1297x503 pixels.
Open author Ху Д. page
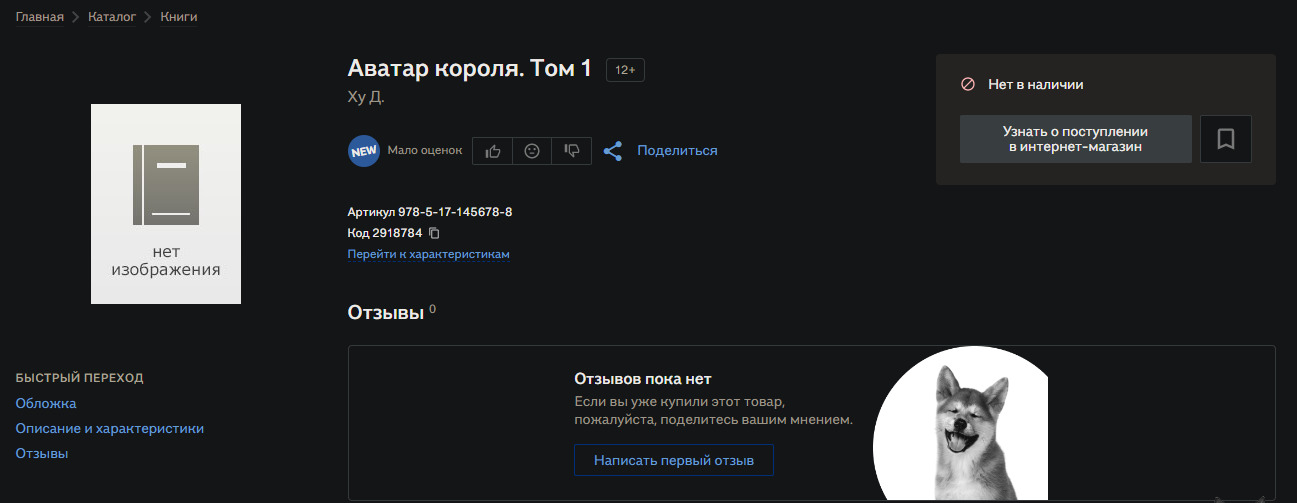[x=365, y=97]
